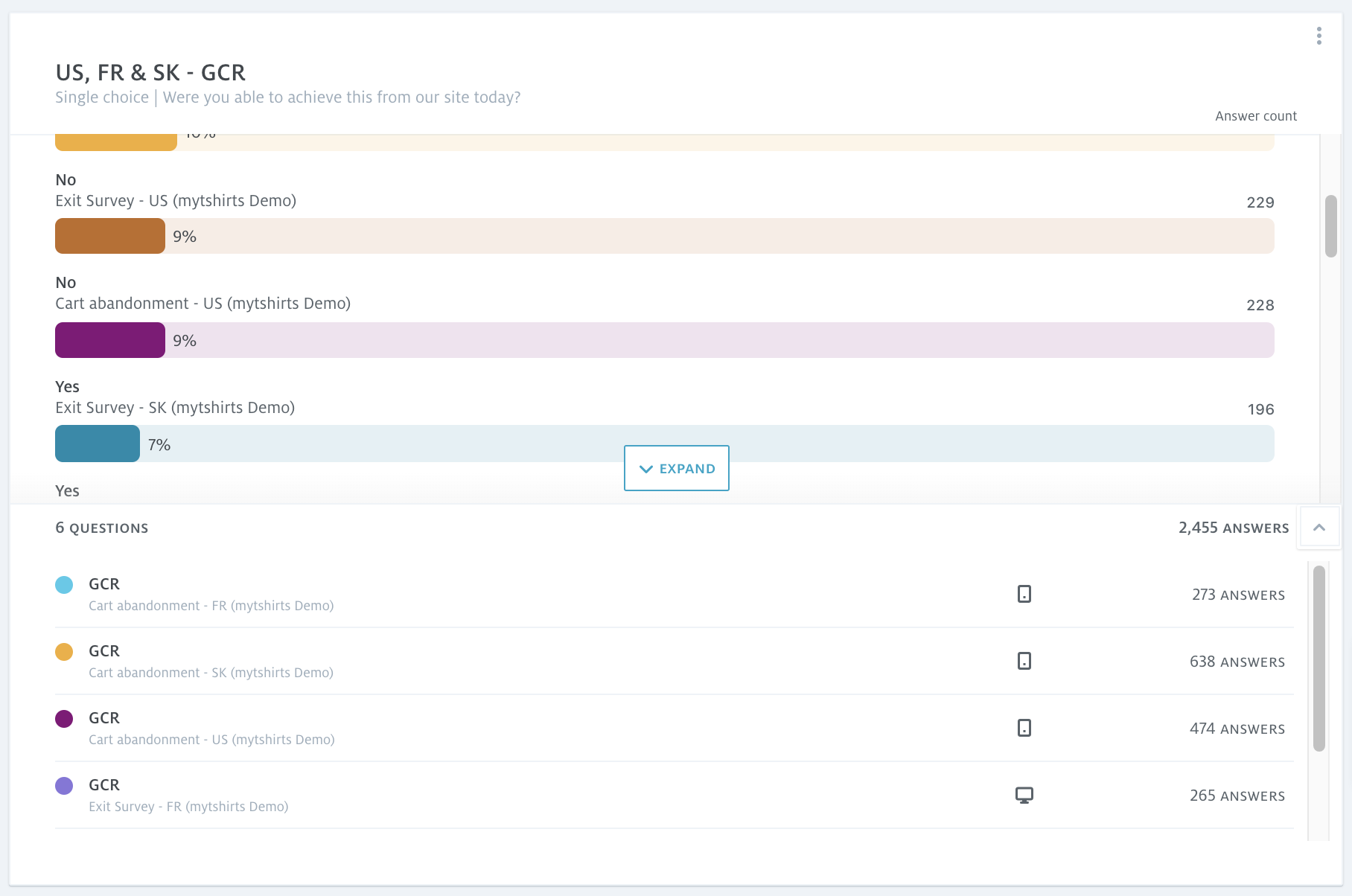Expand the answers chart with EXPAND button
This screenshot has width=1352, height=896.
[x=676, y=468]
